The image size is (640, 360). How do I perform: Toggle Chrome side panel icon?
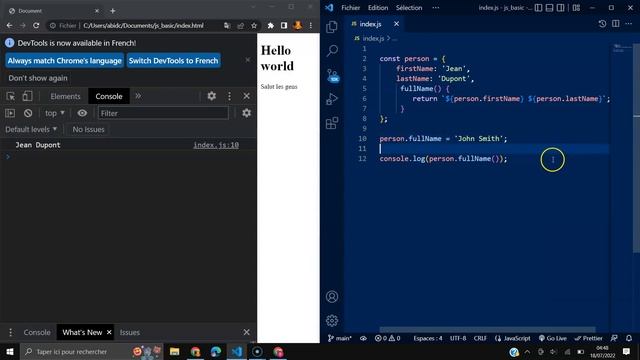coord(284,25)
